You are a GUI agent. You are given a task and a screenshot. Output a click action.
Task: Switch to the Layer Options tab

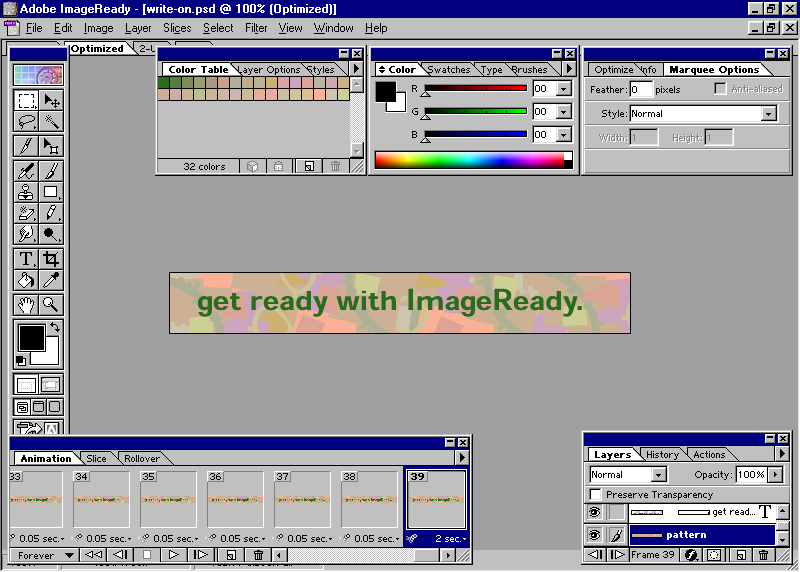269,69
